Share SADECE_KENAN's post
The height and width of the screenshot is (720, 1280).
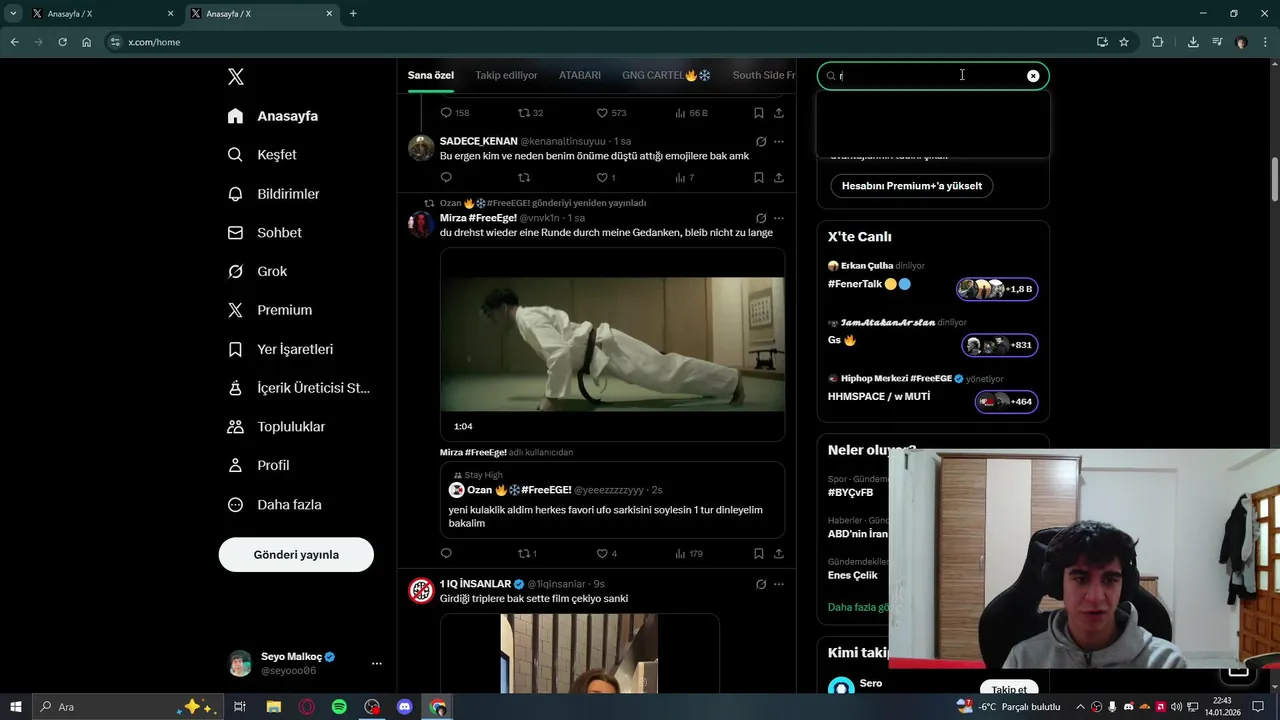779,178
